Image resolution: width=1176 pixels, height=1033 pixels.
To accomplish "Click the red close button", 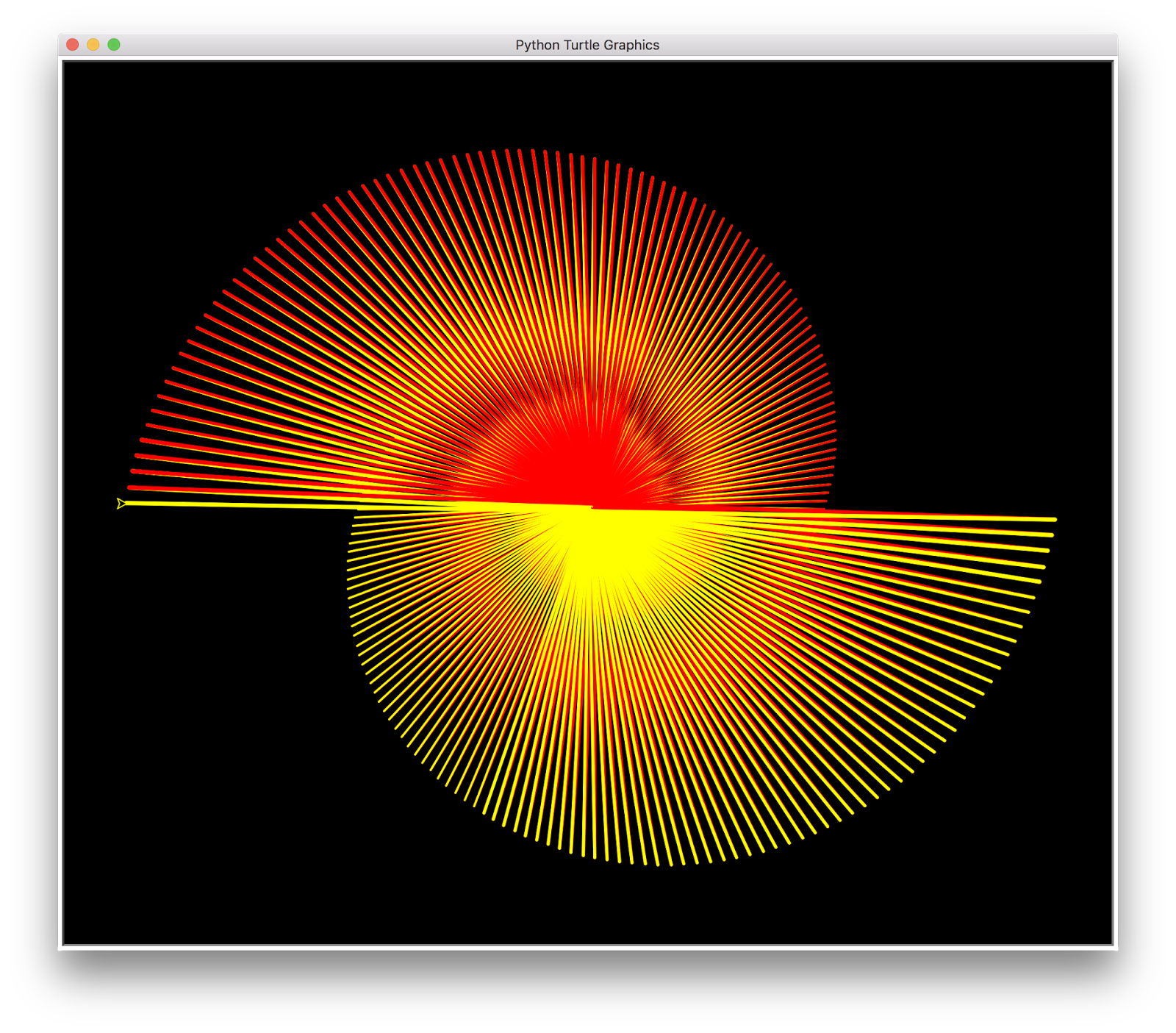I will coord(73,44).
